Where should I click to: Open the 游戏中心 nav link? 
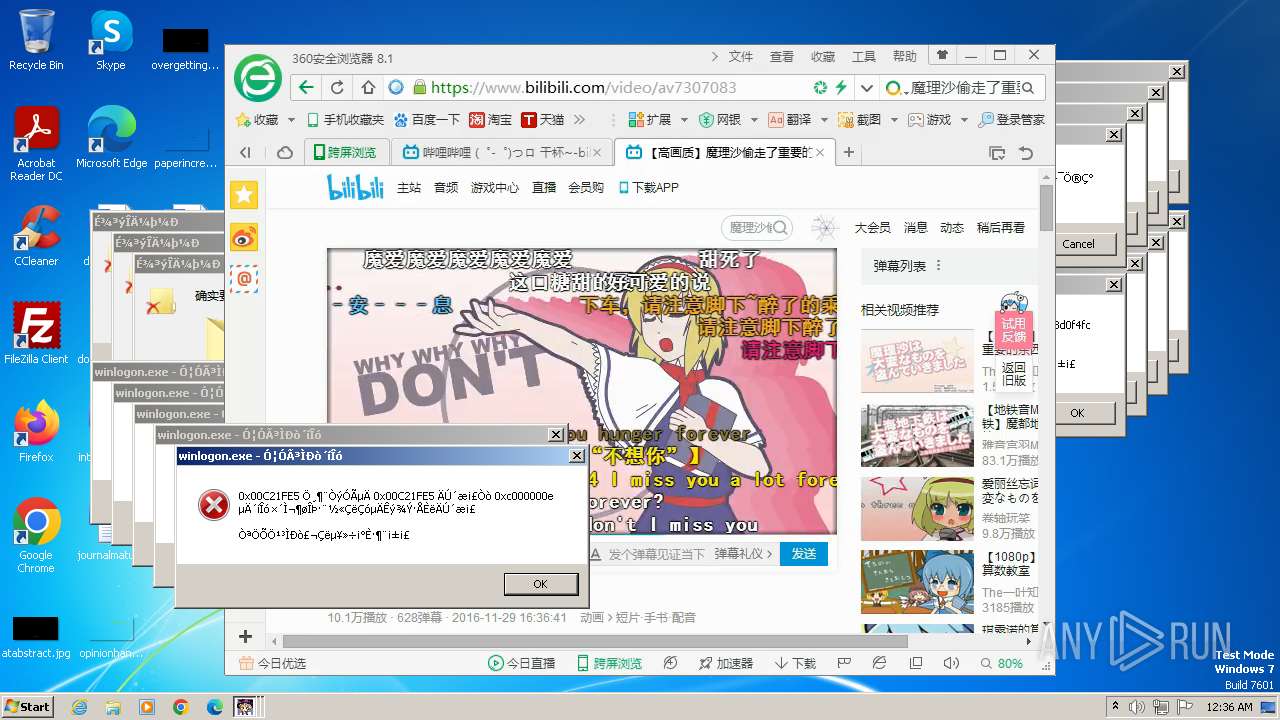pyautogui.click(x=495, y=187)
